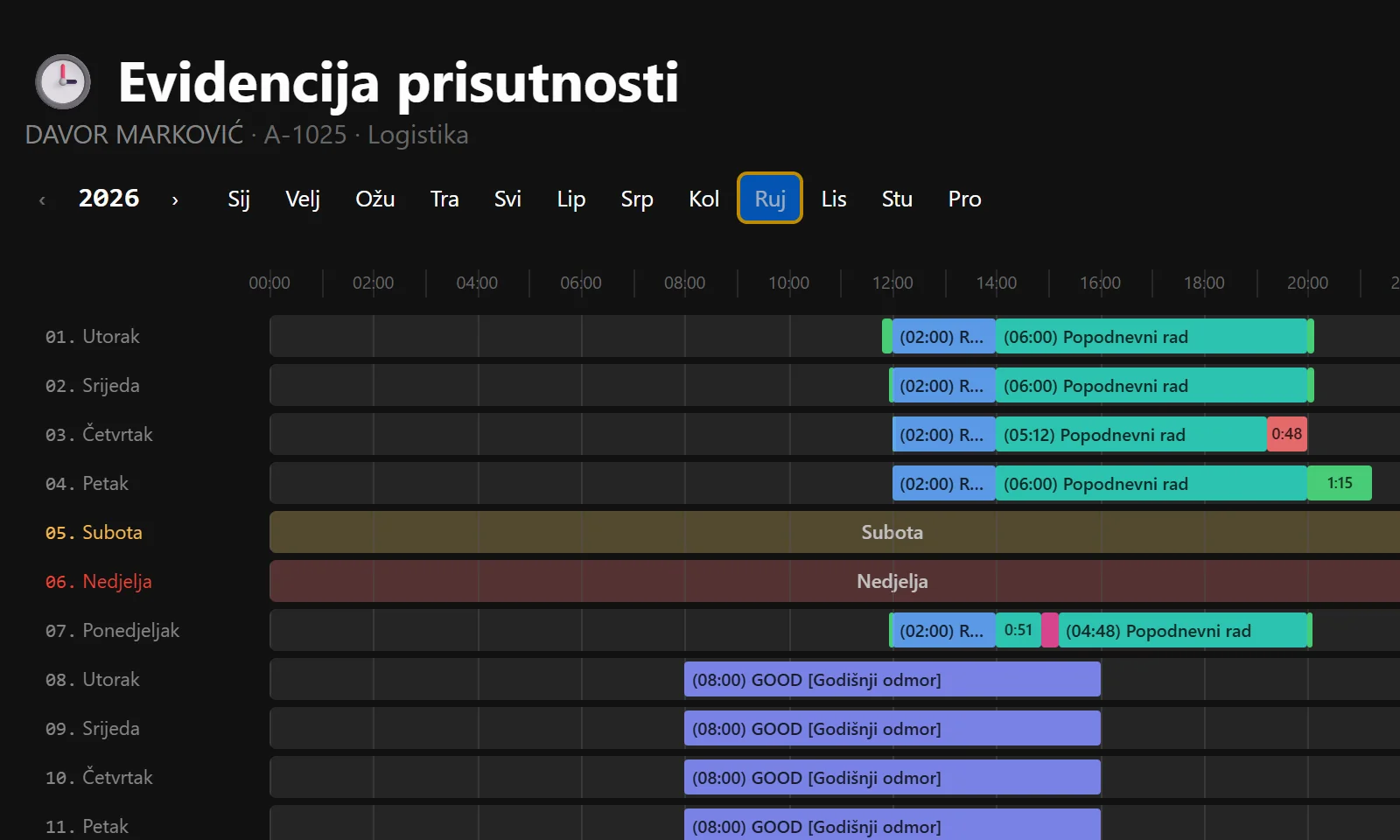Click the 2026 year label

108,199
